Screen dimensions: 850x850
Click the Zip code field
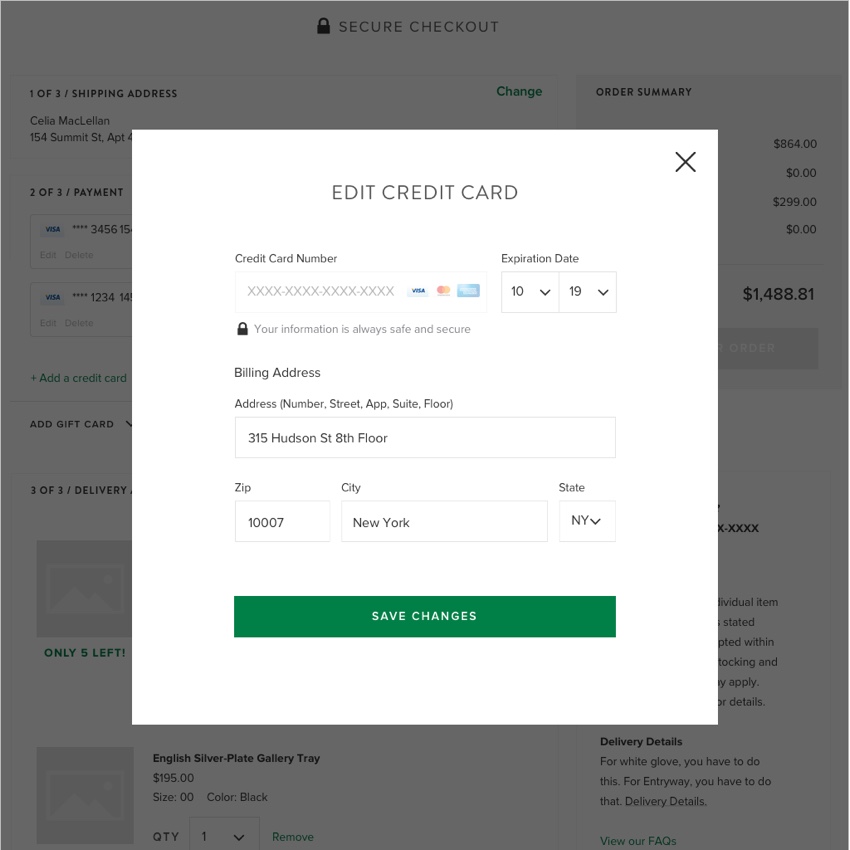[282, 521]
